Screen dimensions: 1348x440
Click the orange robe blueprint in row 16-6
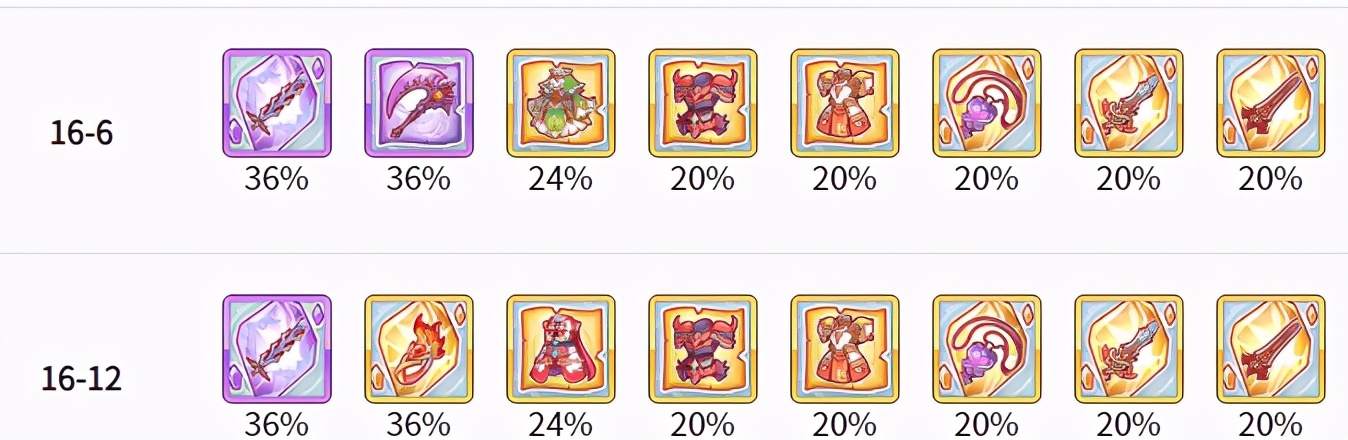(x=845, y=103)
